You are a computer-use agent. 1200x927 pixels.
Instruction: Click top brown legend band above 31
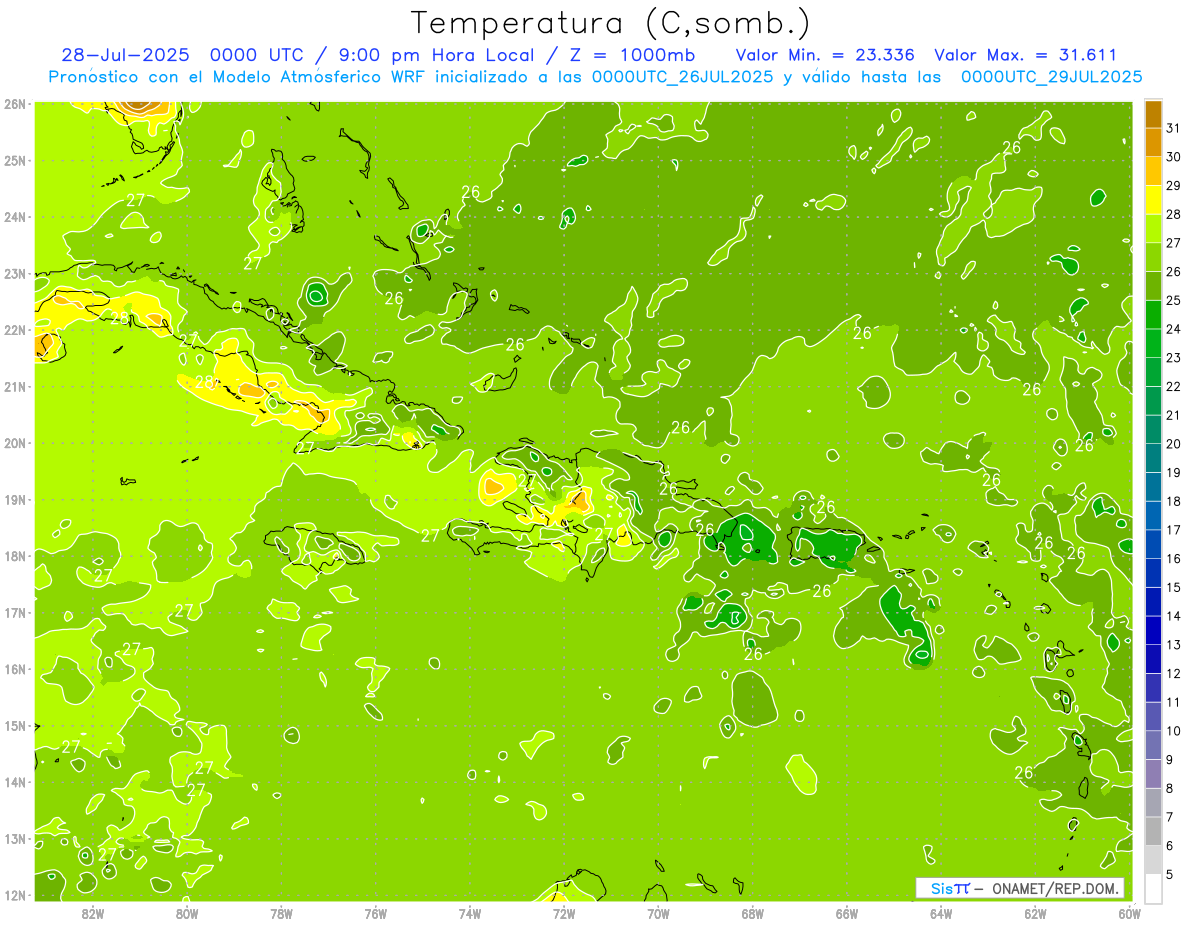tap(1153, 115)
